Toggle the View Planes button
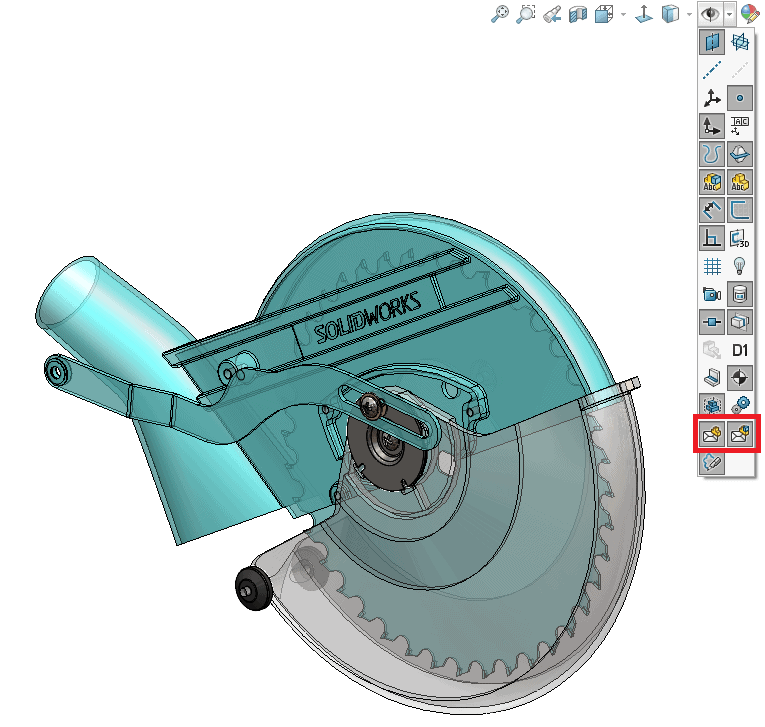Viewport: 765px width, 727px height. tap(712, 42)
